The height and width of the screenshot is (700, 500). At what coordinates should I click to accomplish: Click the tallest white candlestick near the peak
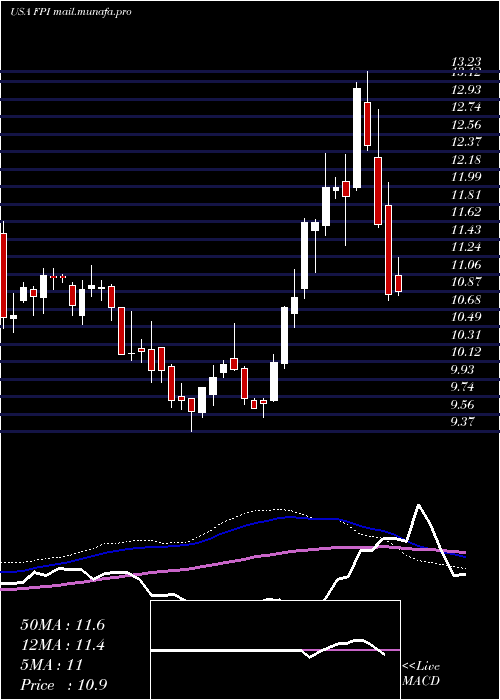coord(357,138)
